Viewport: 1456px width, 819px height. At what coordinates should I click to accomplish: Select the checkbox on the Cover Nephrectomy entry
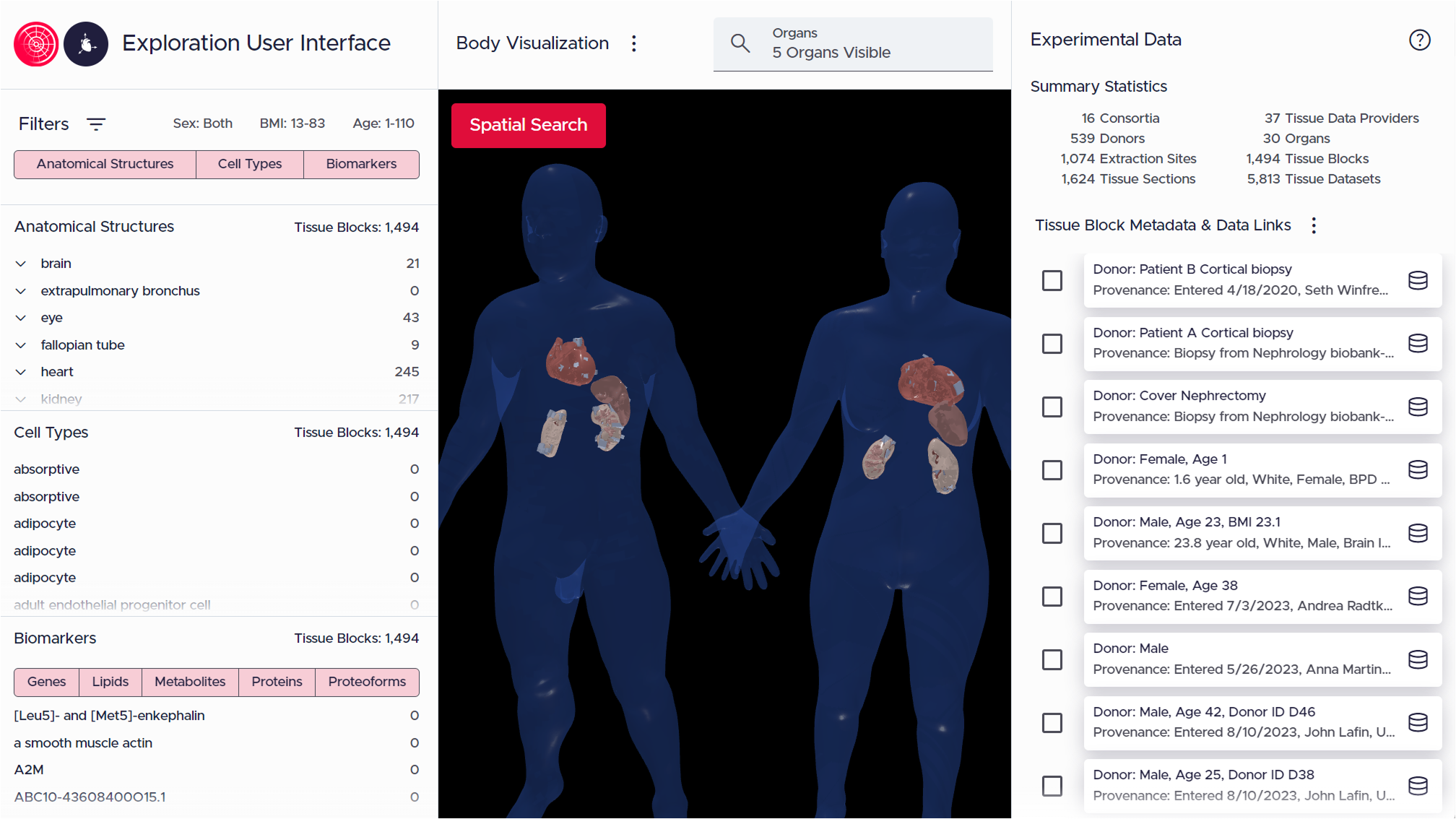(1052, 407)
